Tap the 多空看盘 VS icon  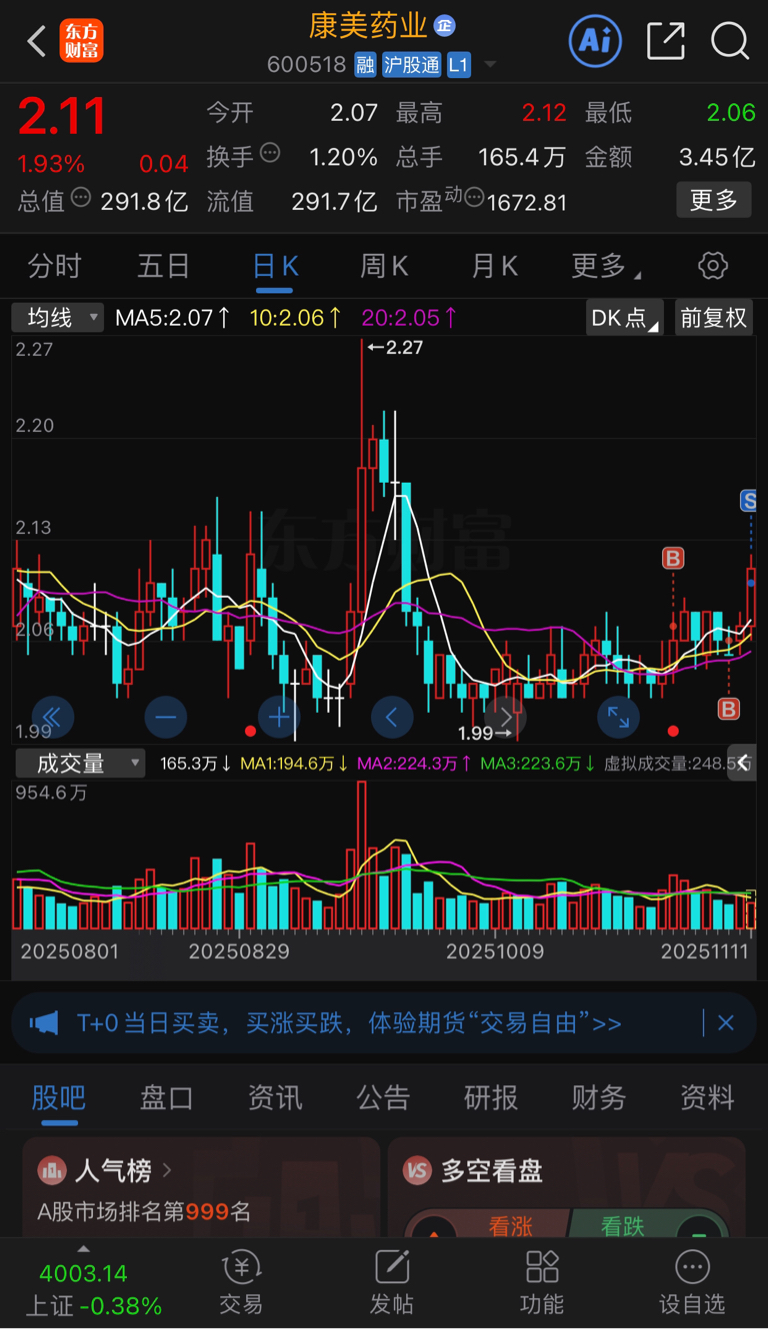(x=417, y=1170)
